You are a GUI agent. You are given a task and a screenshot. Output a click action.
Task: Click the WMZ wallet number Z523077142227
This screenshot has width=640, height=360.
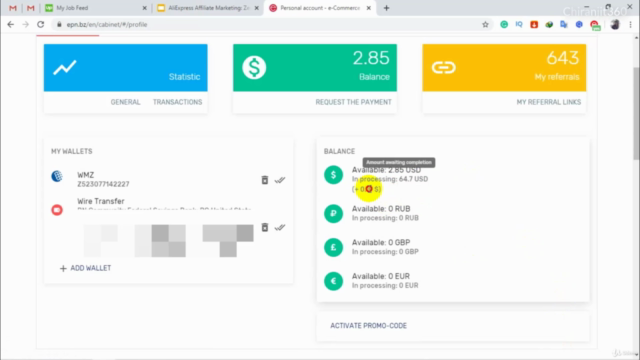[x=103, y=184]
